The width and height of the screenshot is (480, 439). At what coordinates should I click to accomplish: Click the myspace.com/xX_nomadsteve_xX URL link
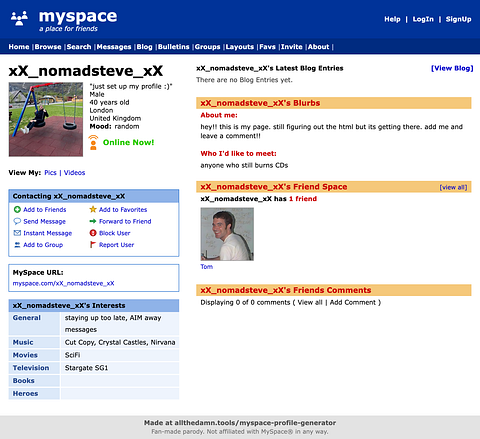[63, 283]
